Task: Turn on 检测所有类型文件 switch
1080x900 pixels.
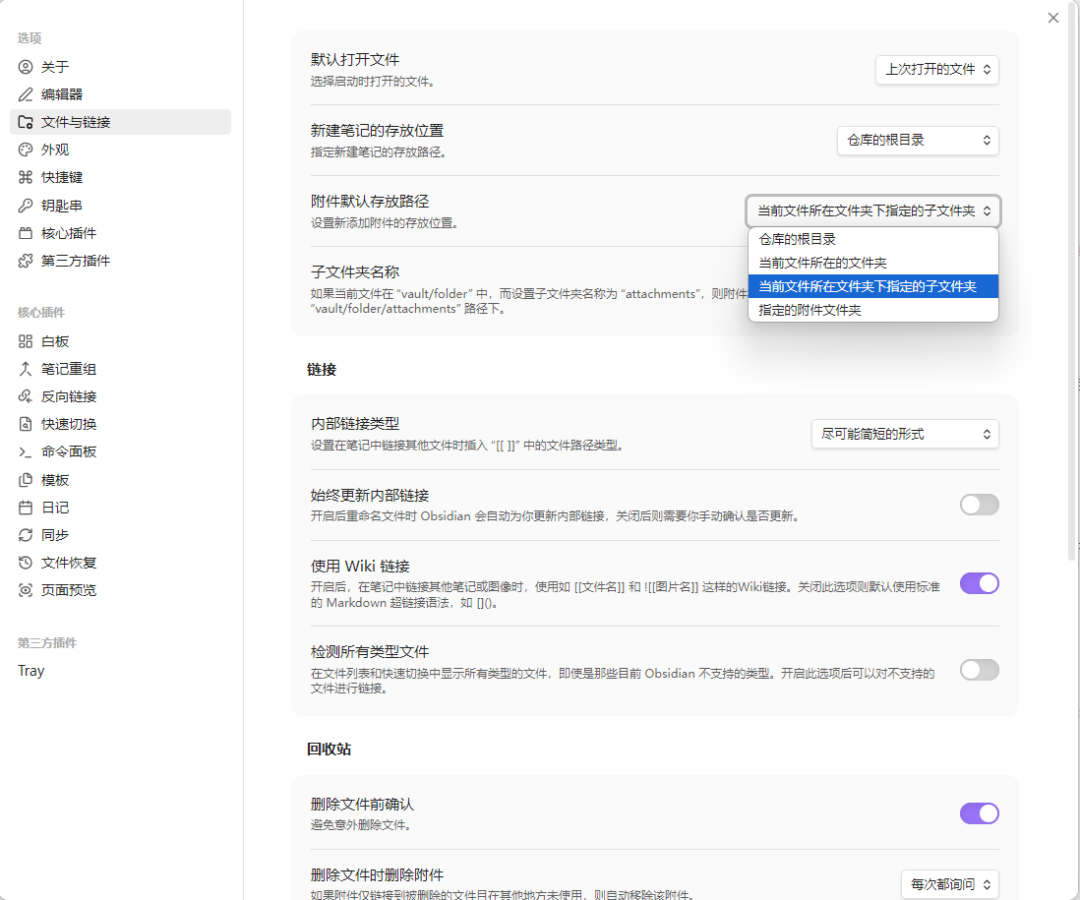Action: coord(979,670)
